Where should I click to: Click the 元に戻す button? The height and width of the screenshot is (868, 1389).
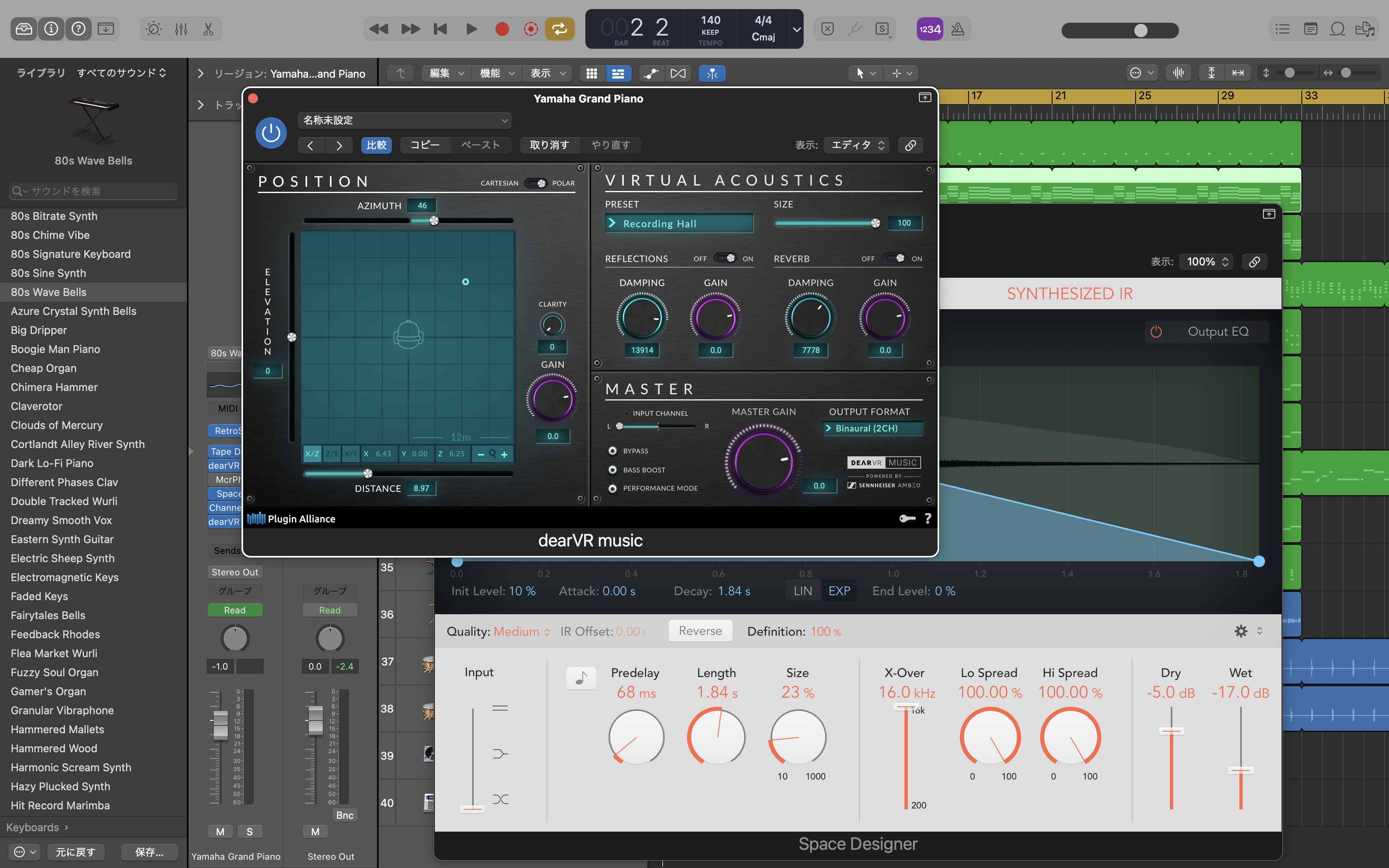point(75,852)
